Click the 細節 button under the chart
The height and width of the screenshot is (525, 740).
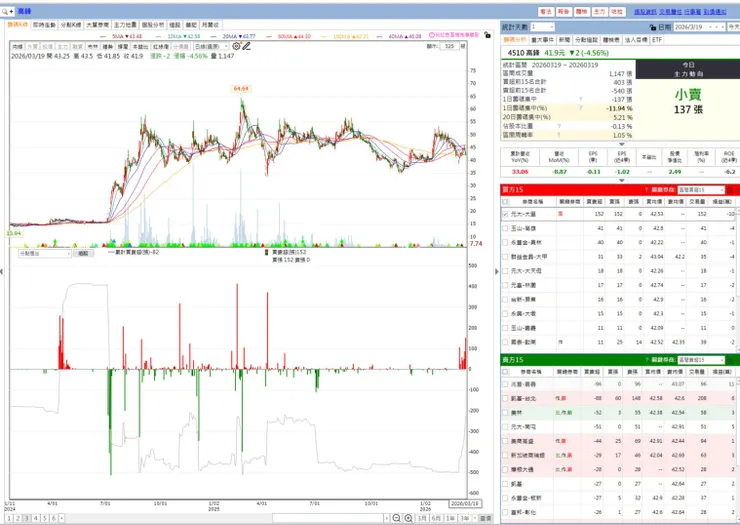click(83, 254)
